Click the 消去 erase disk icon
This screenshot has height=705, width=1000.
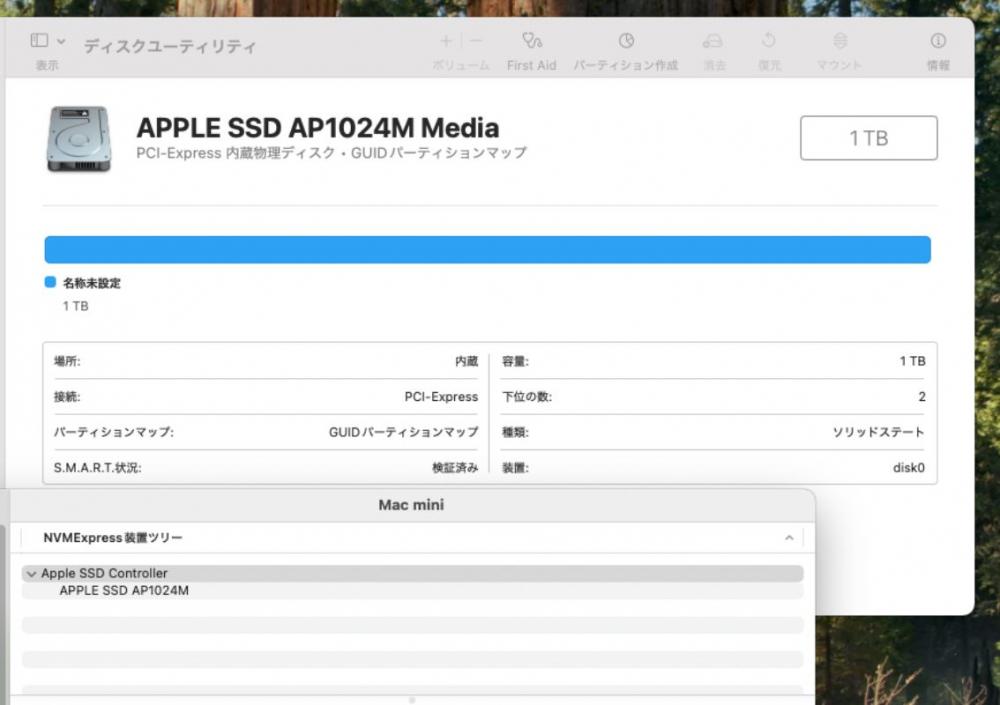click(x=712, y=41)
